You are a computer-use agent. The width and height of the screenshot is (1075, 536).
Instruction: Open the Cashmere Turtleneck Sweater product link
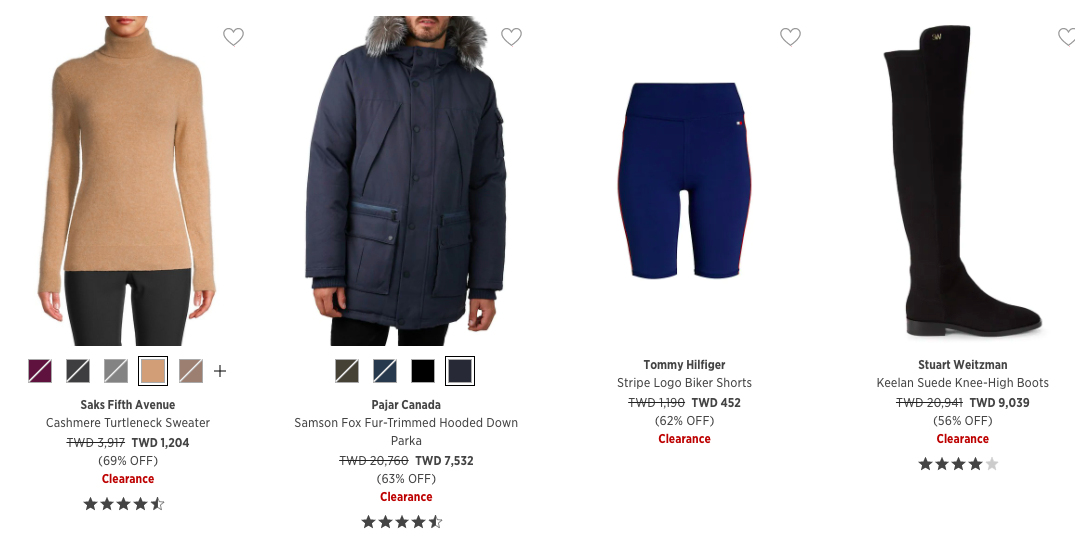click(x=128, y=423)
